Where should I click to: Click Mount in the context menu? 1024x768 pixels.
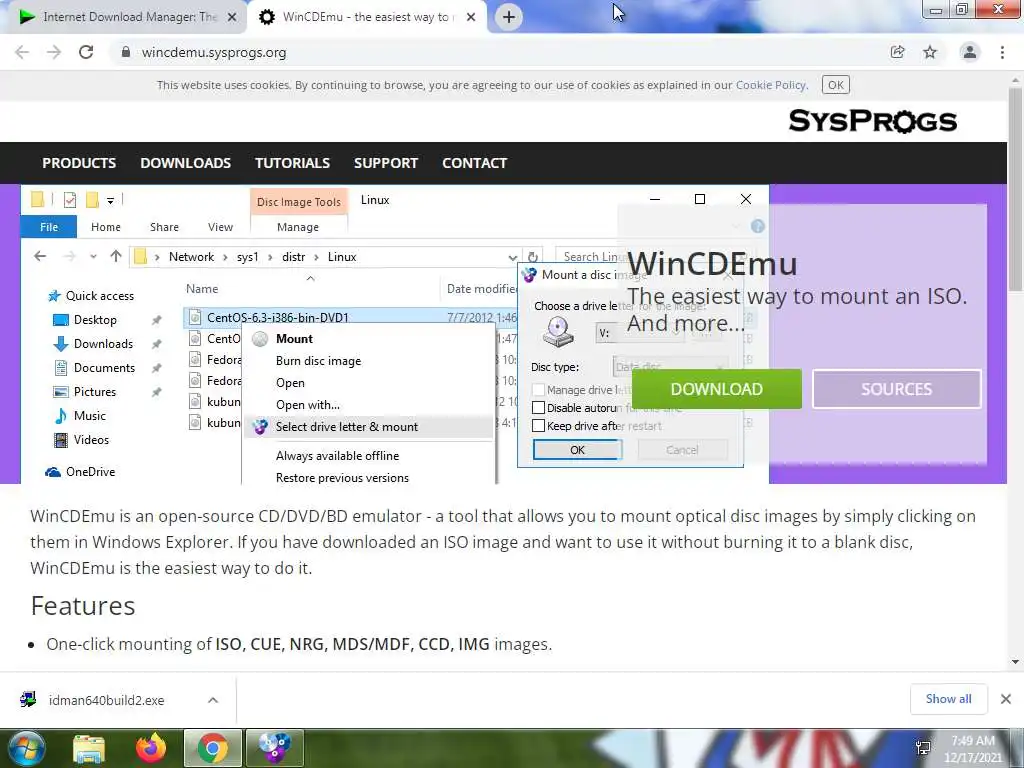pos(369,339)
